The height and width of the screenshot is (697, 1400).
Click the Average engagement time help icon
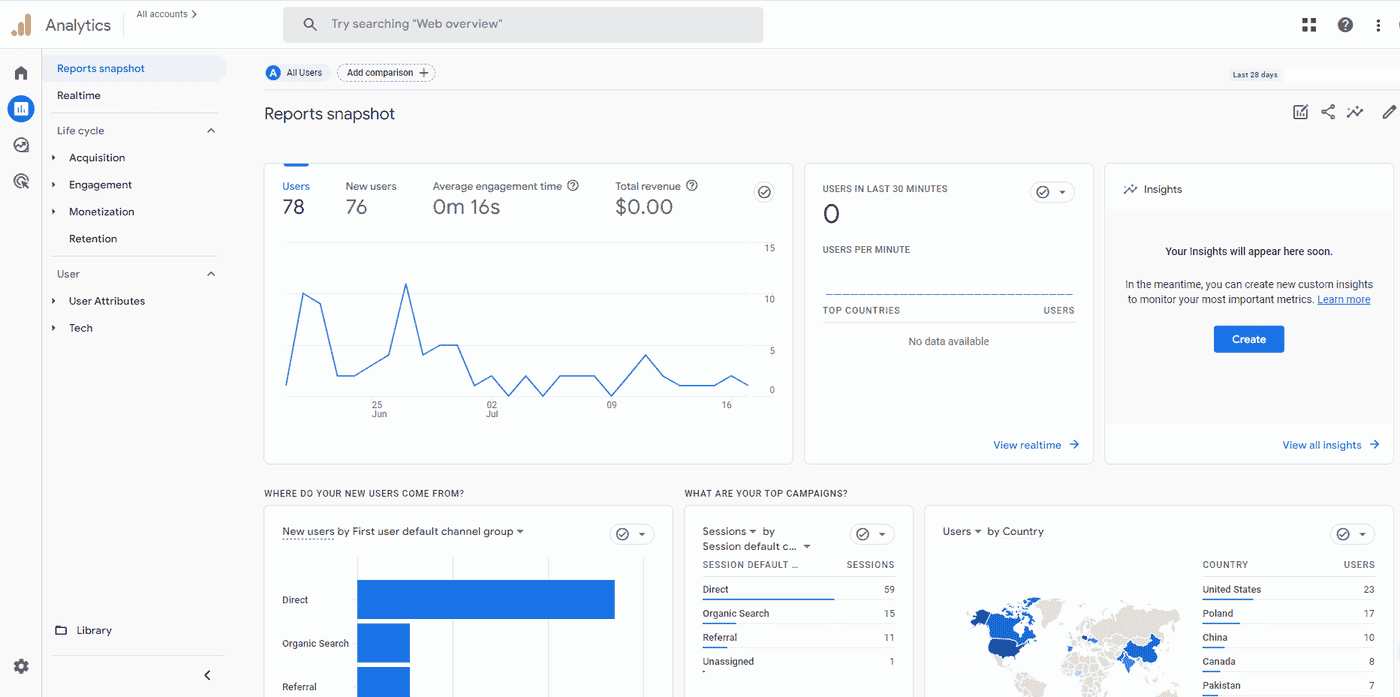[x=573, y=186]
